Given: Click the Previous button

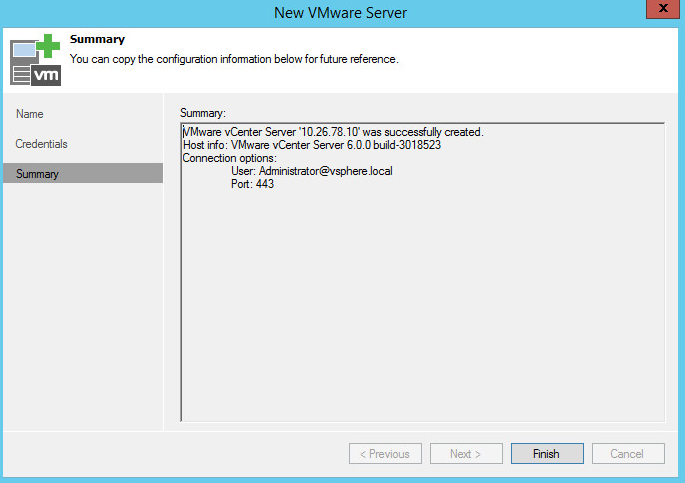Looking at the screenshot, I should click(x=385, y=453).
